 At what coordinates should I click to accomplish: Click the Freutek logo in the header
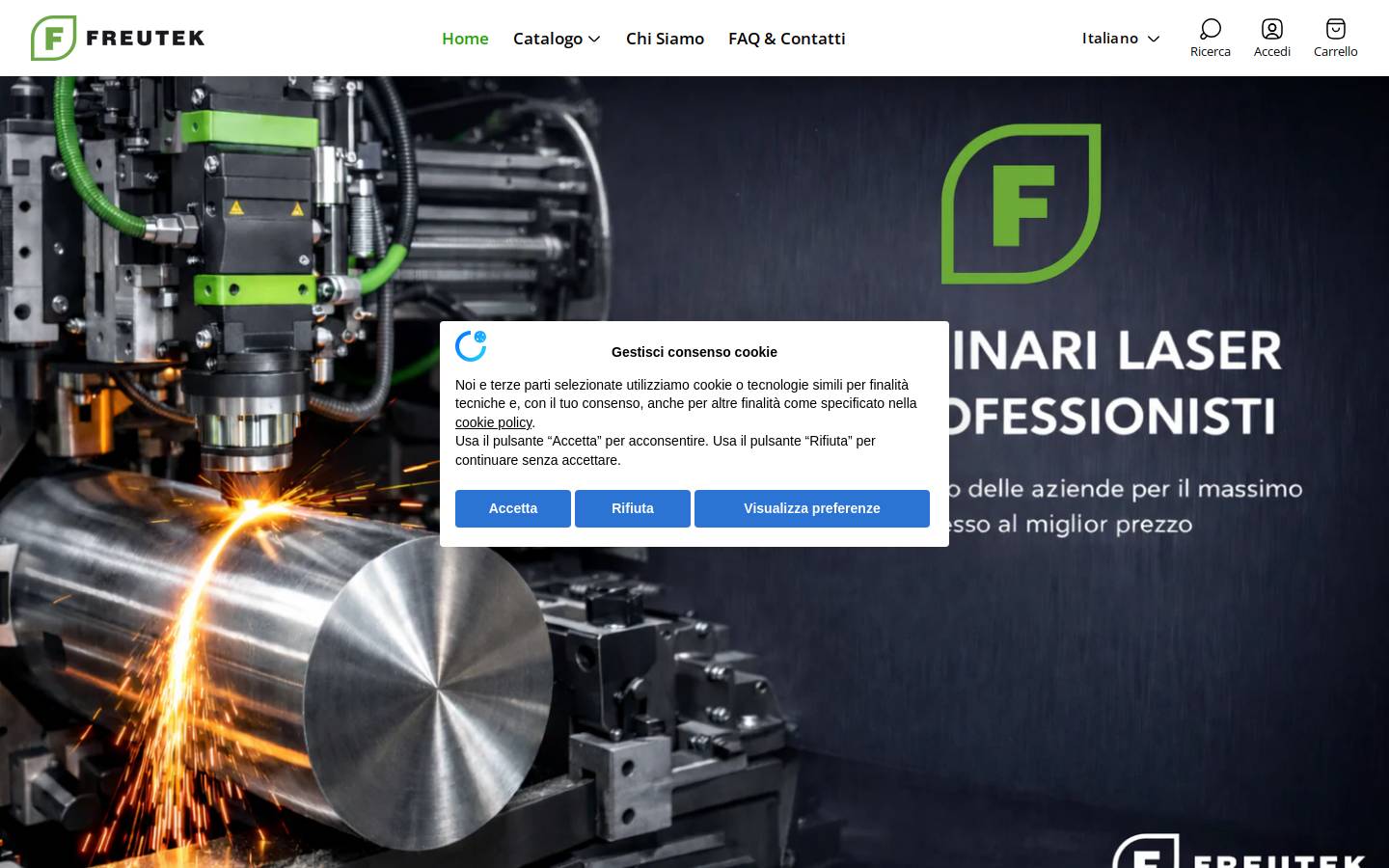point(118,39)
